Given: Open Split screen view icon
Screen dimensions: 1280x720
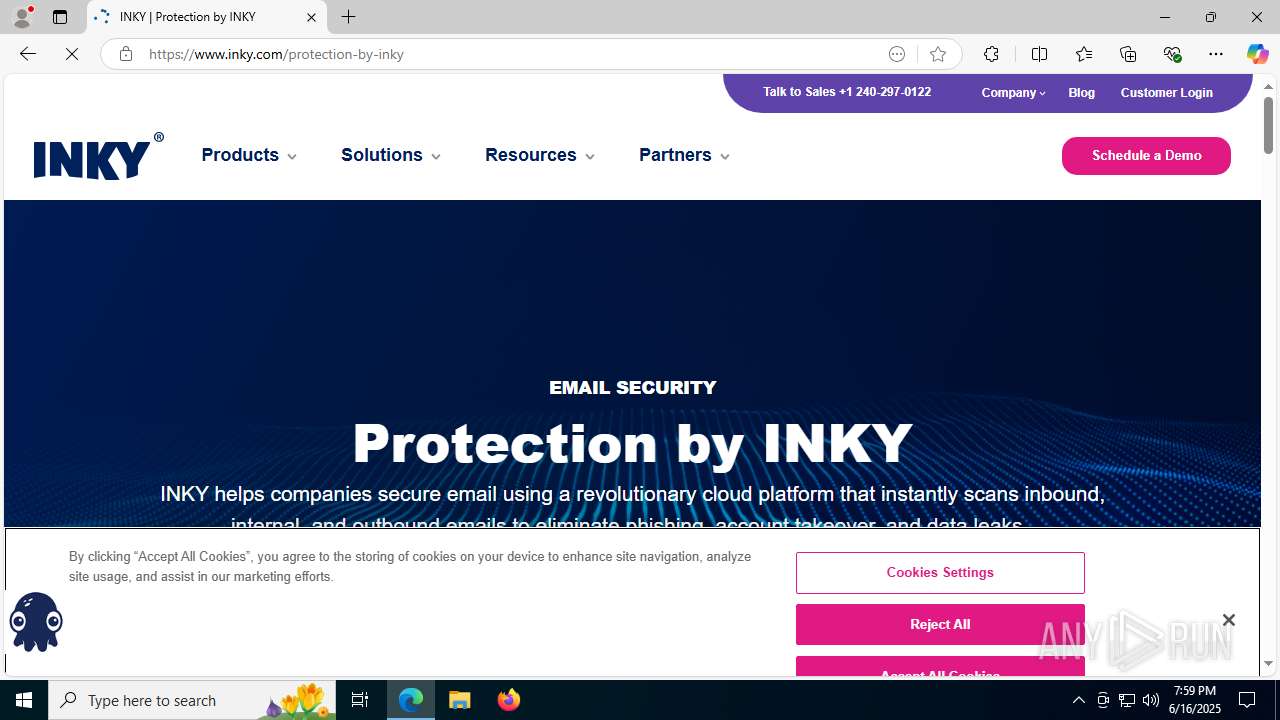Looking at the screenshot, I should point(1039,54).
